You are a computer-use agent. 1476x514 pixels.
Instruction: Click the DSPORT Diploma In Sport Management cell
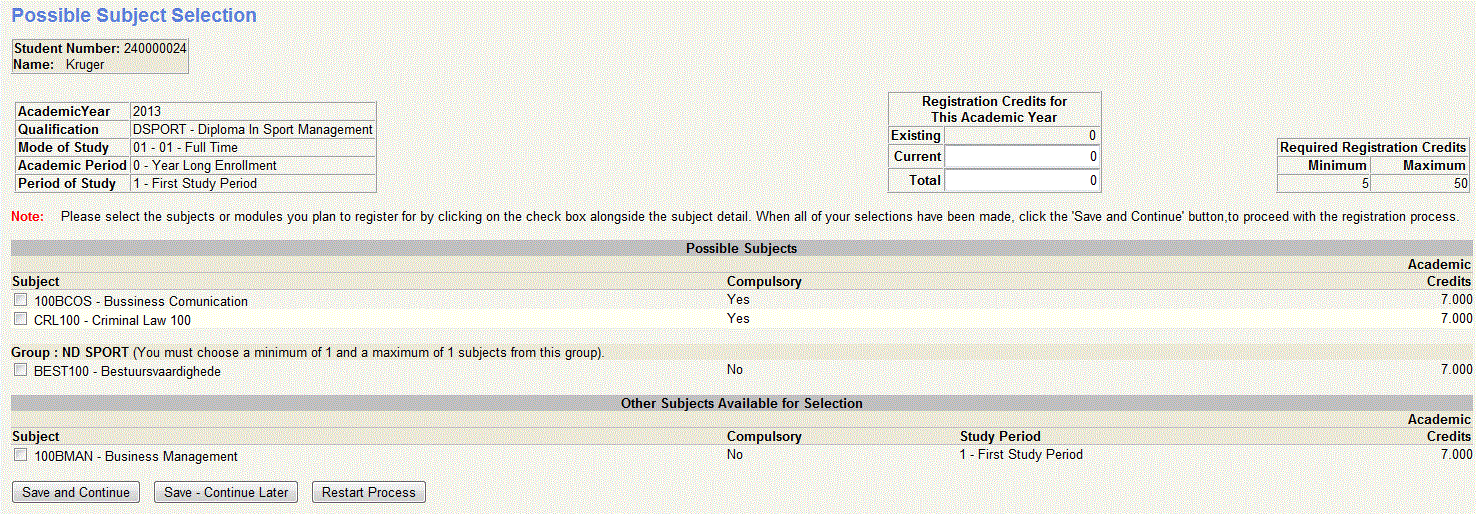tap(253, 129)
